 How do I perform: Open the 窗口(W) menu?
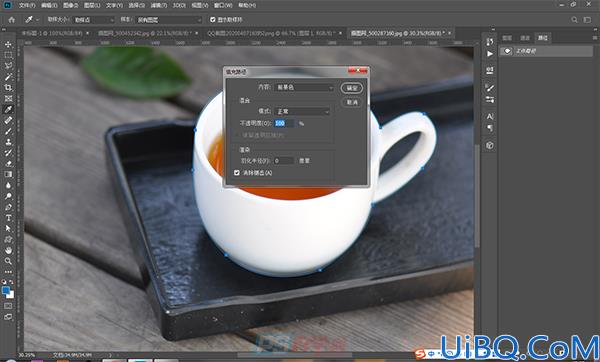(x=223, y=5)
